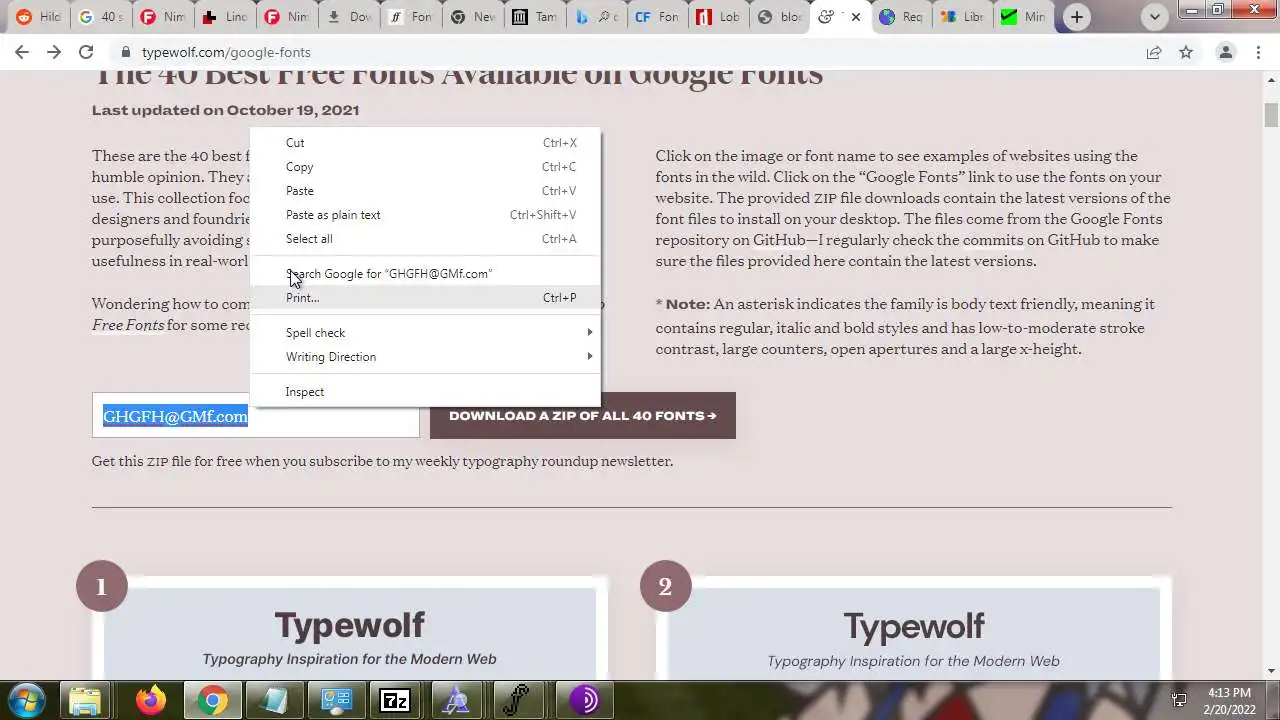This screenshot has height=720, width=1280.
Task: Switch to the 'Hild' Reddit tab
Action: pos(37,17)
